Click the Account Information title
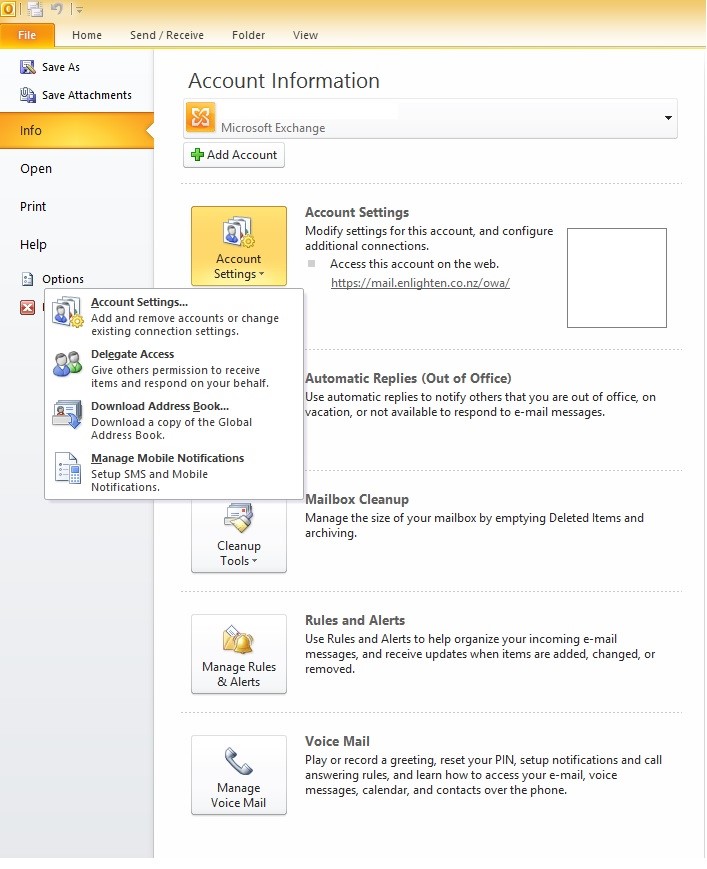The height and width of the screenshot is (869, 707). [284, 80]
